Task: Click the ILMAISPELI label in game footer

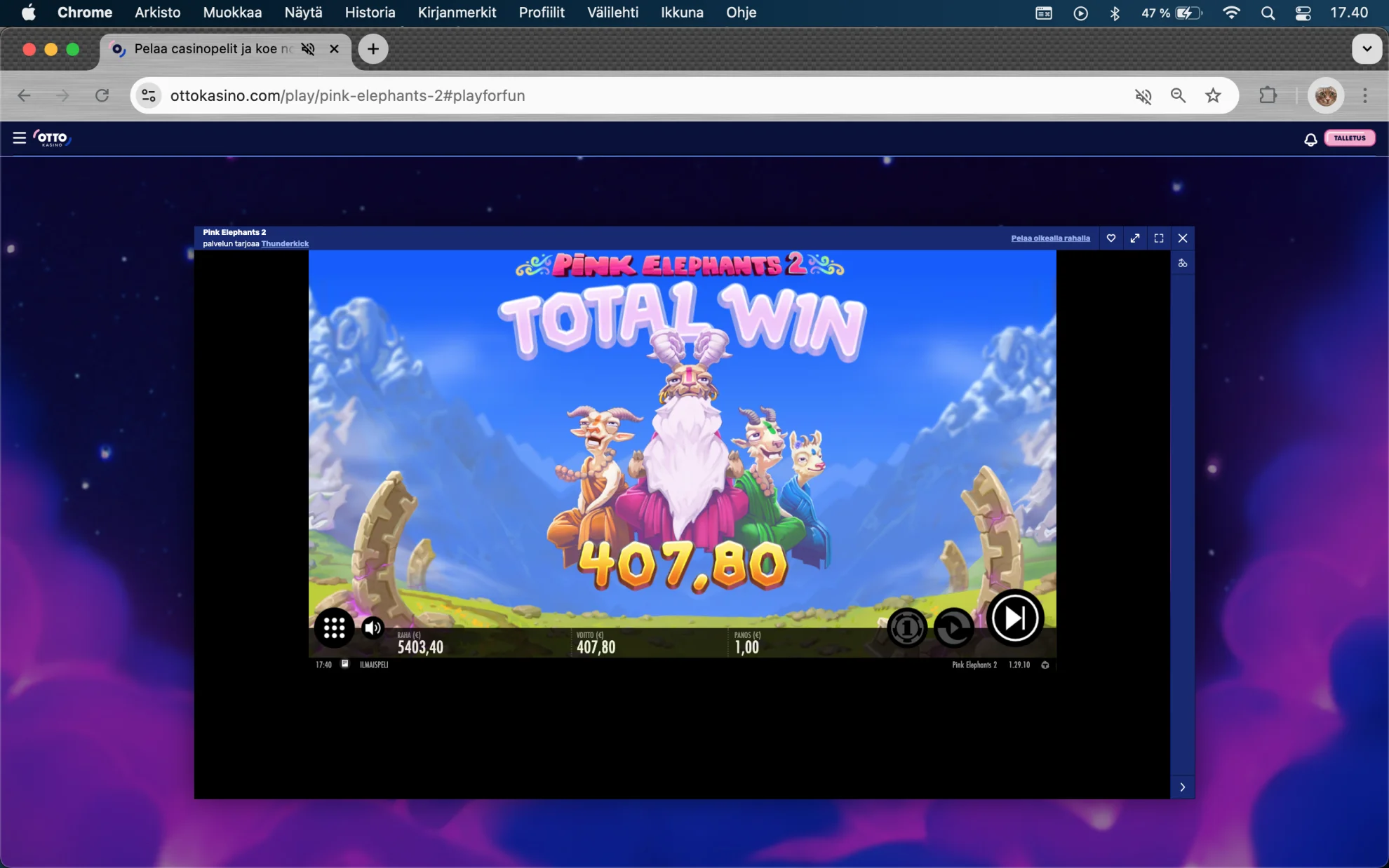Action: pos(374,665)
